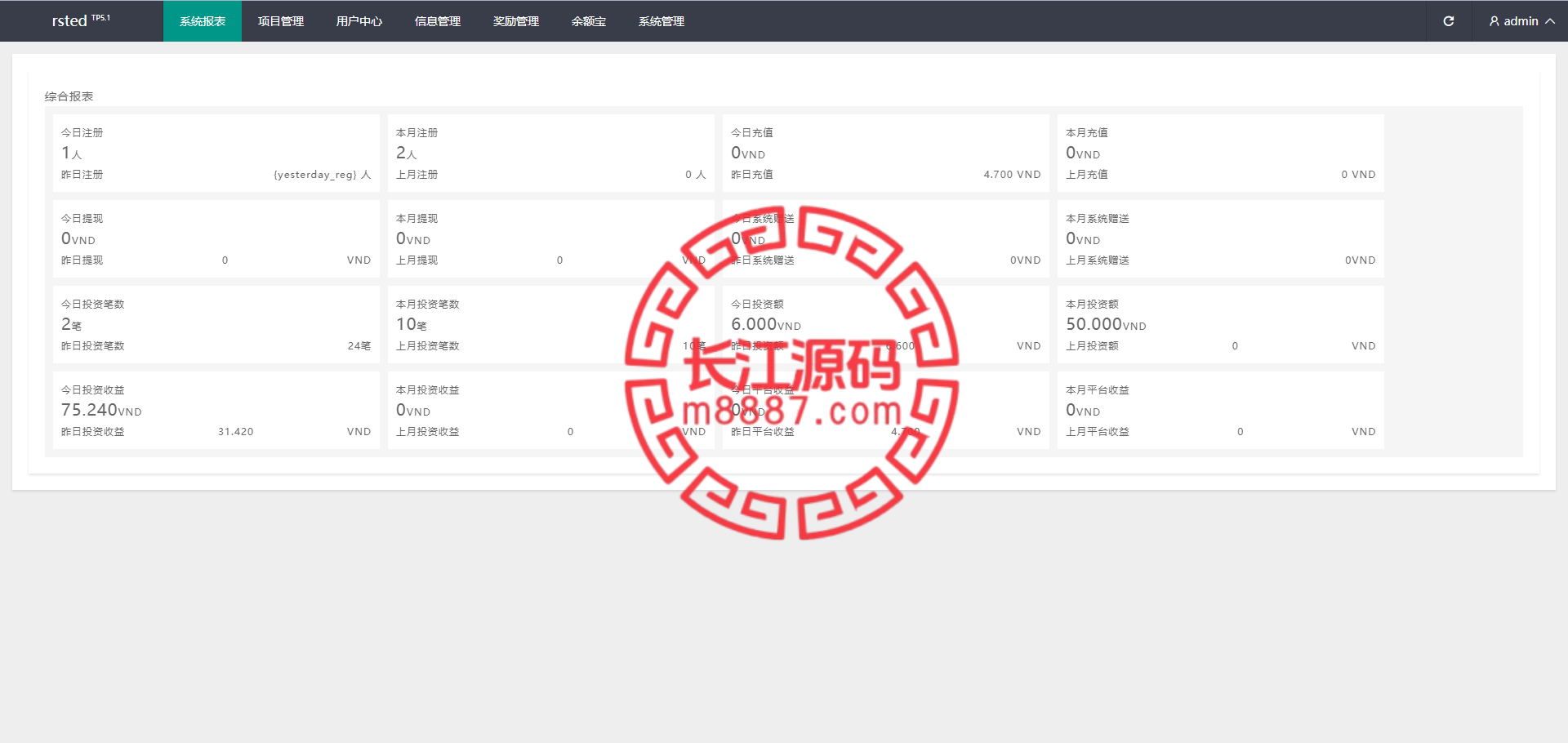Open the 系统管理 menu
Image resolution: width=1568 pixels, height=743 pixels.
661,21
